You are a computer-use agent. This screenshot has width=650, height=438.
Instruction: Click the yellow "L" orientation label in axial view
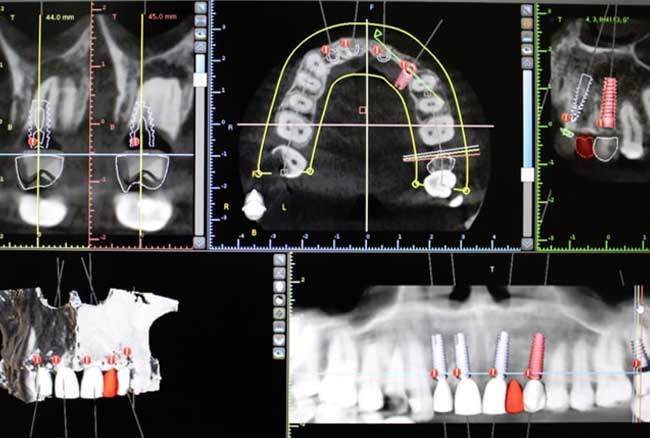[x=284, y=207]
